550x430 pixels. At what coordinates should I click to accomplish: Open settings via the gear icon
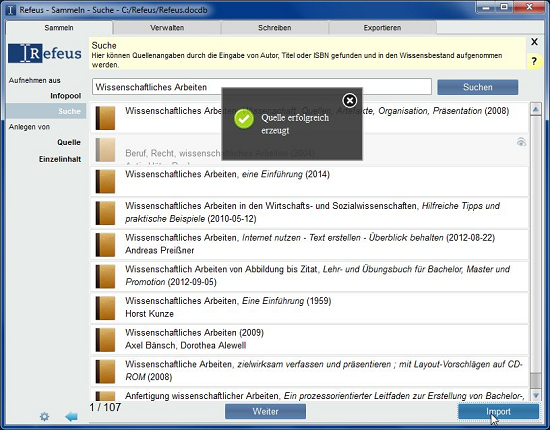point(45,416)
